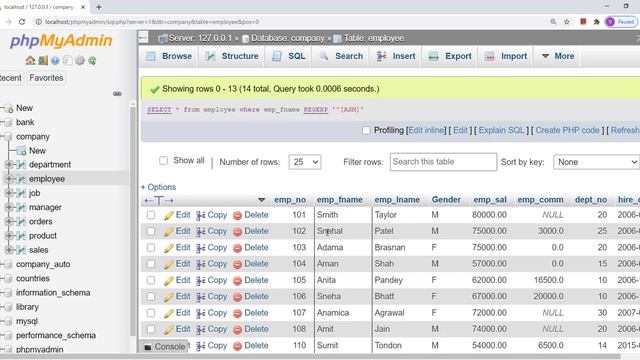Image resolution: width=640 pixels, height=360 pixels.
Task: Sort by emp_sal column header
Action: tap(490, 200)
